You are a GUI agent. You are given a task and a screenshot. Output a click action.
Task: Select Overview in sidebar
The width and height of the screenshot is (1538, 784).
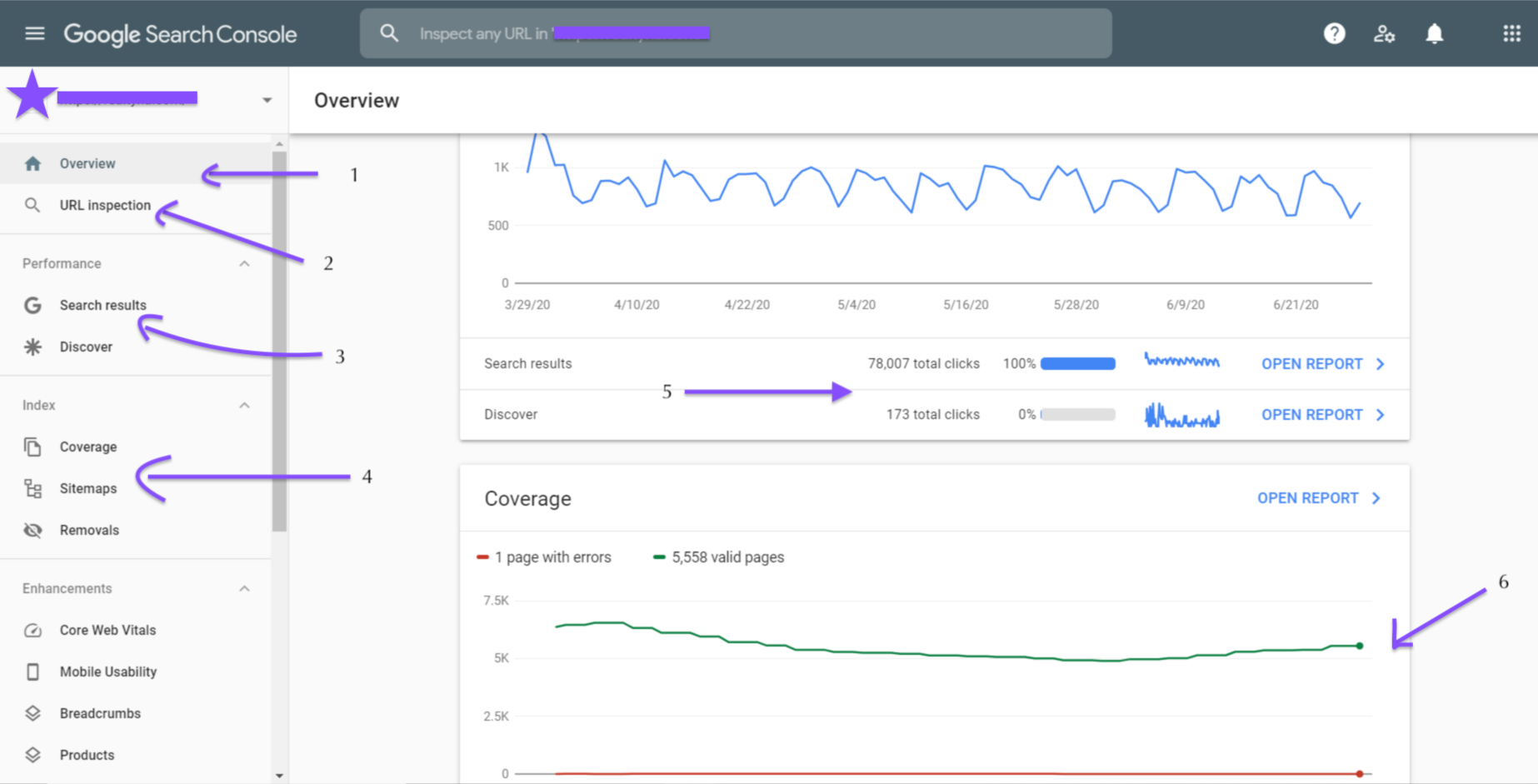click(136, 163)
